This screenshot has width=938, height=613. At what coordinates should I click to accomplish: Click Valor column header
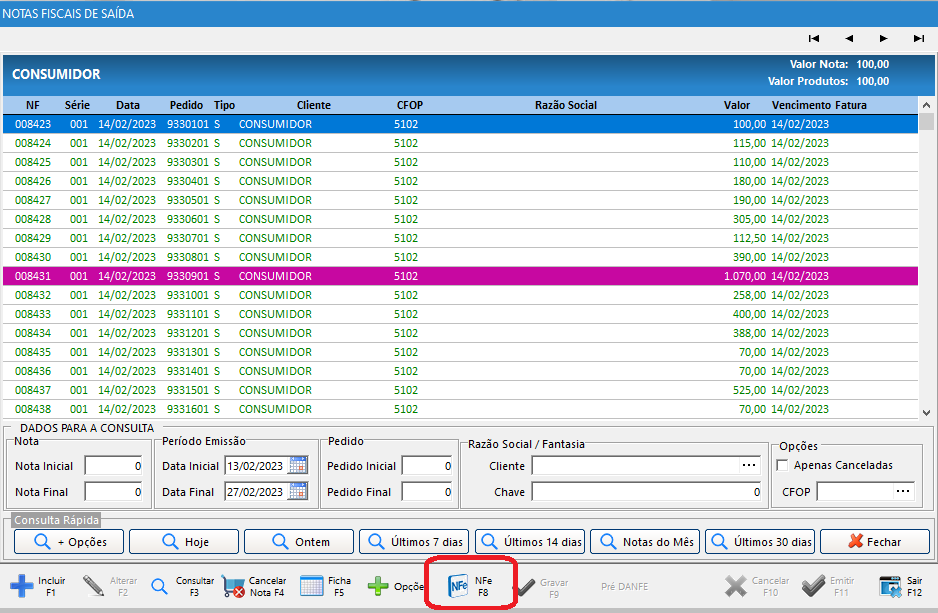pos(736,105)
